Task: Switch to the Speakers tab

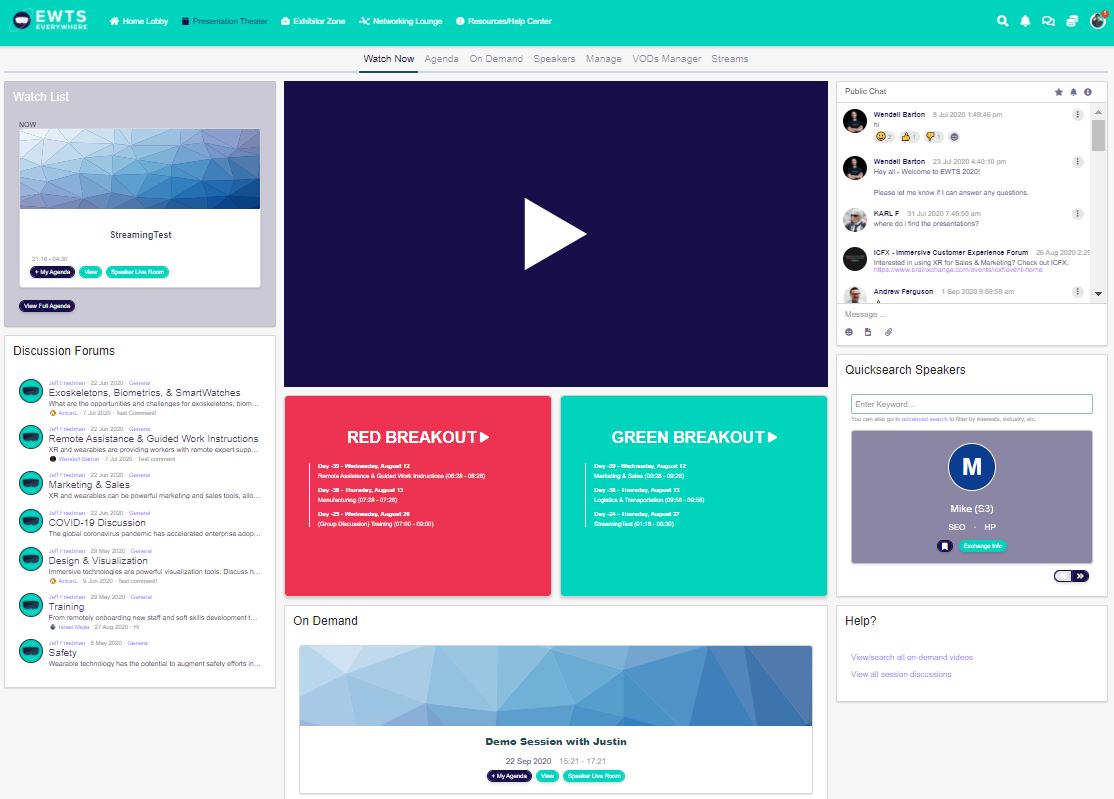Action: (554, 59)
